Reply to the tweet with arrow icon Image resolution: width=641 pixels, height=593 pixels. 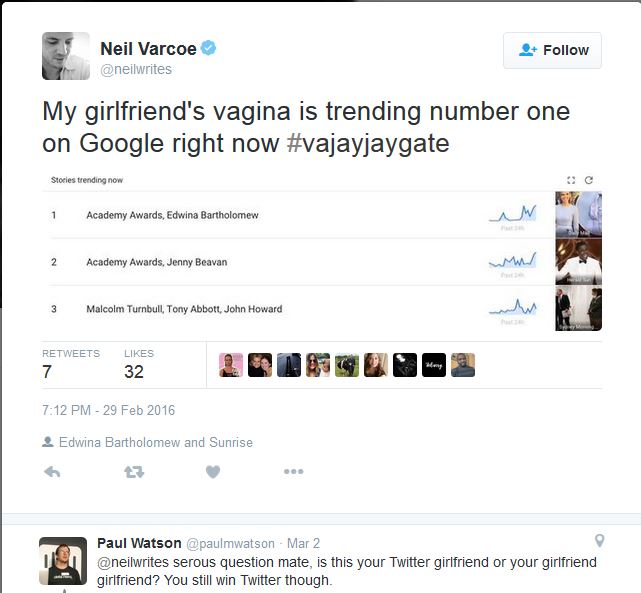coord(52,472)
